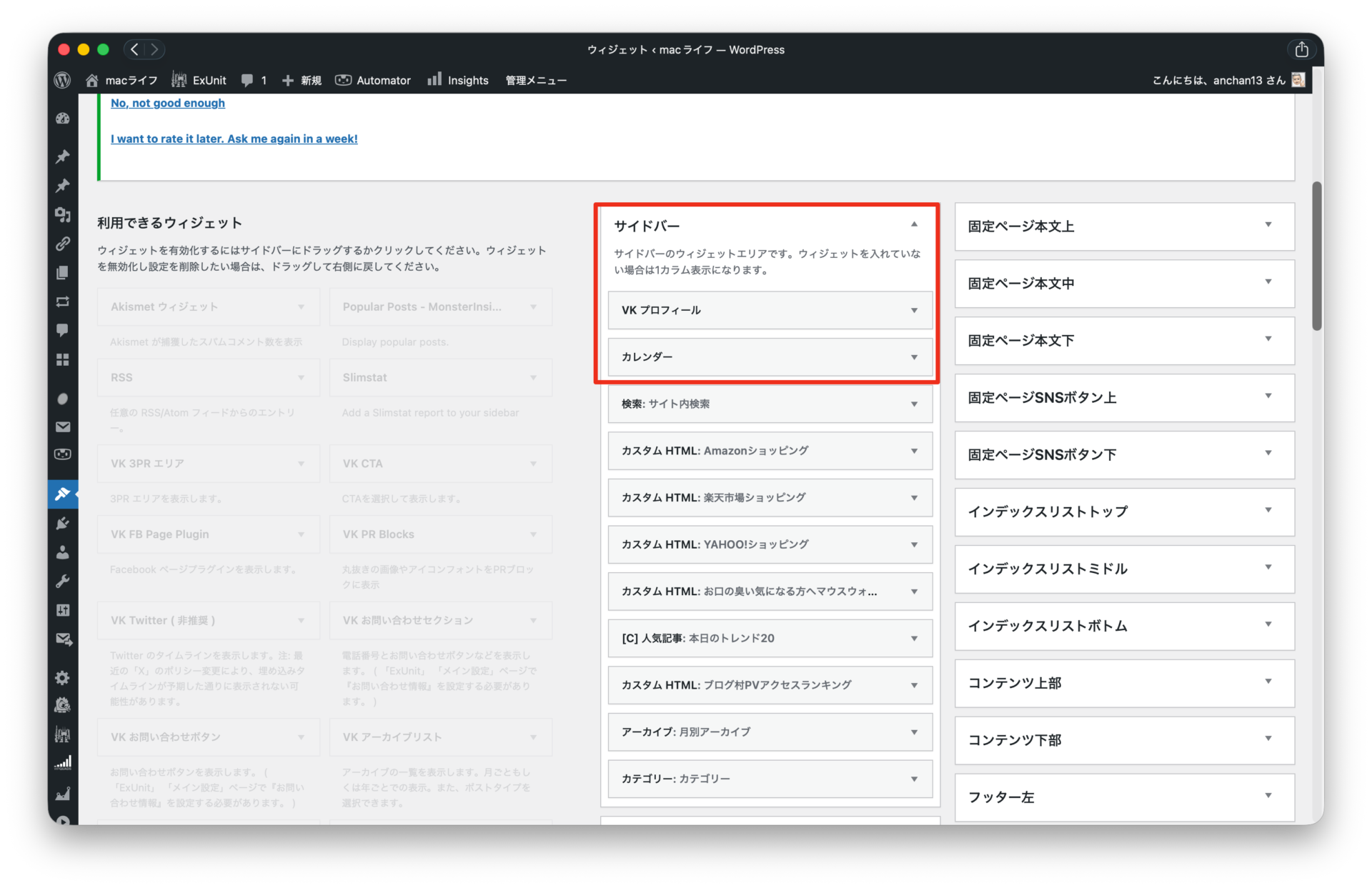Click the page vertical scrollbar
The width and height of the screenshot is (1372, 888).
tap(1316, 256)
